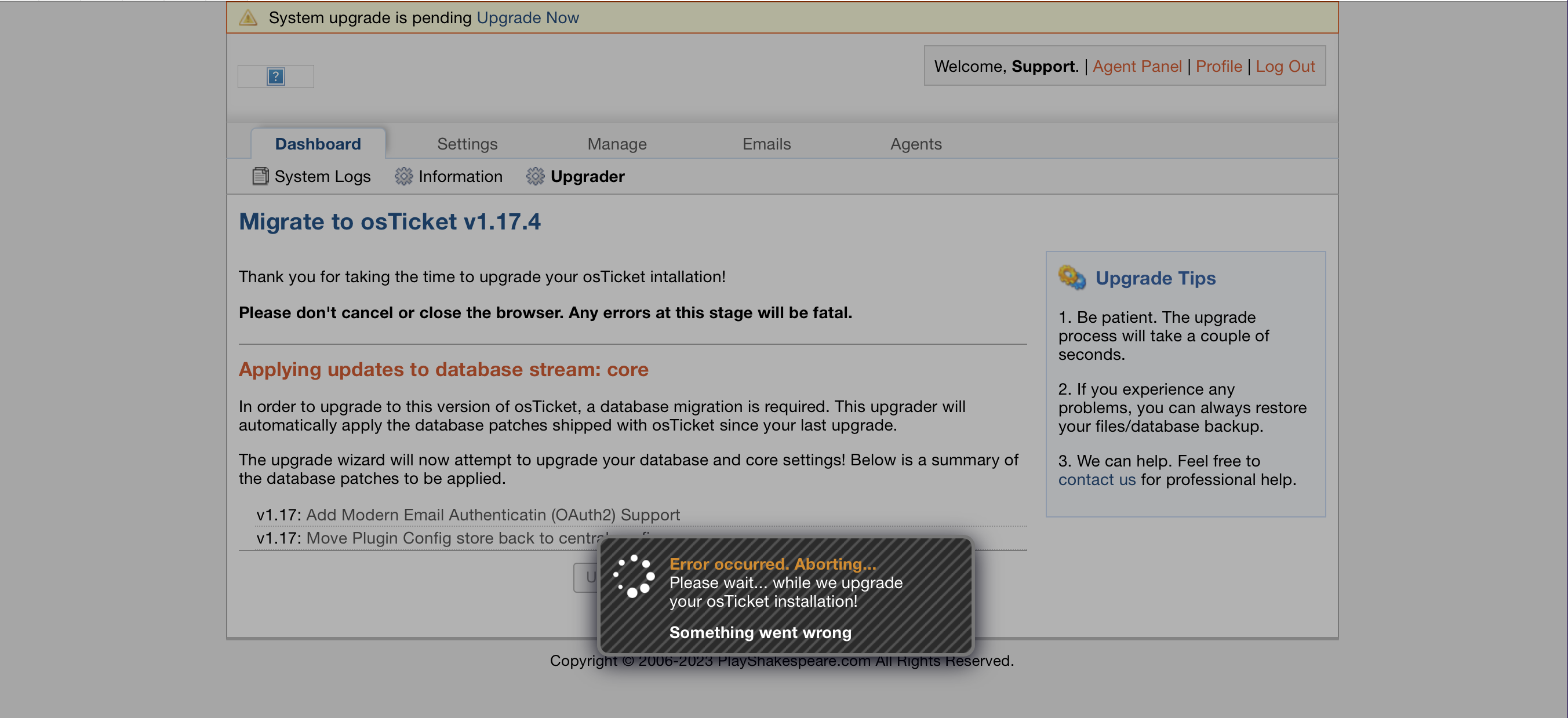
Task: Click the contact us link
Action: pos(1096,479)
